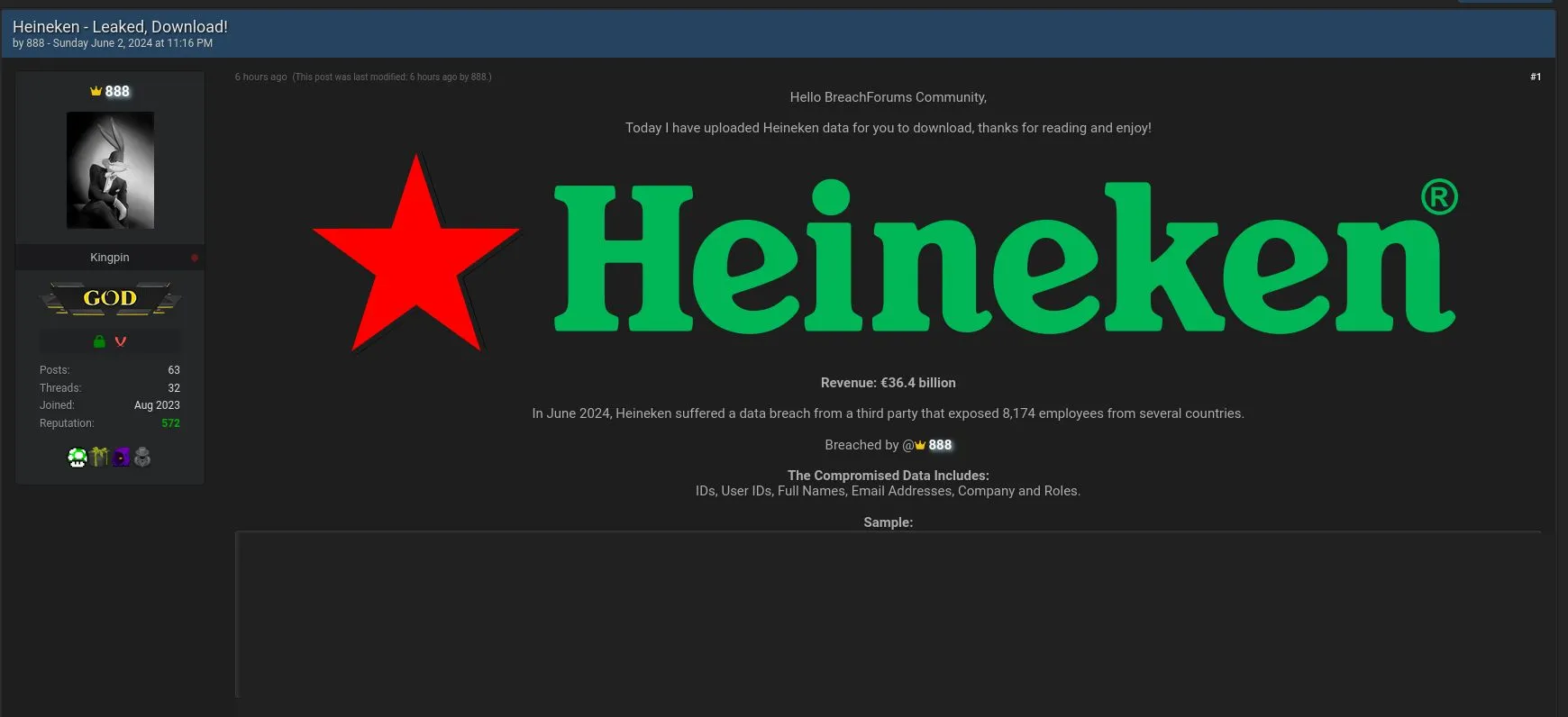Click the list of compromised fields starting with IDs
This screenshot has width=1568, height=717.
[889, 491]
